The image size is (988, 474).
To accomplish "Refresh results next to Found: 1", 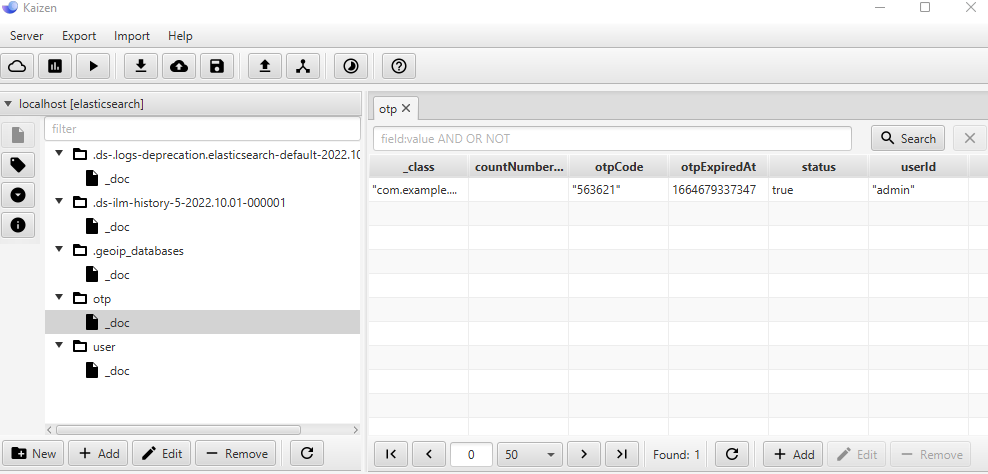I will coord(732,454).
